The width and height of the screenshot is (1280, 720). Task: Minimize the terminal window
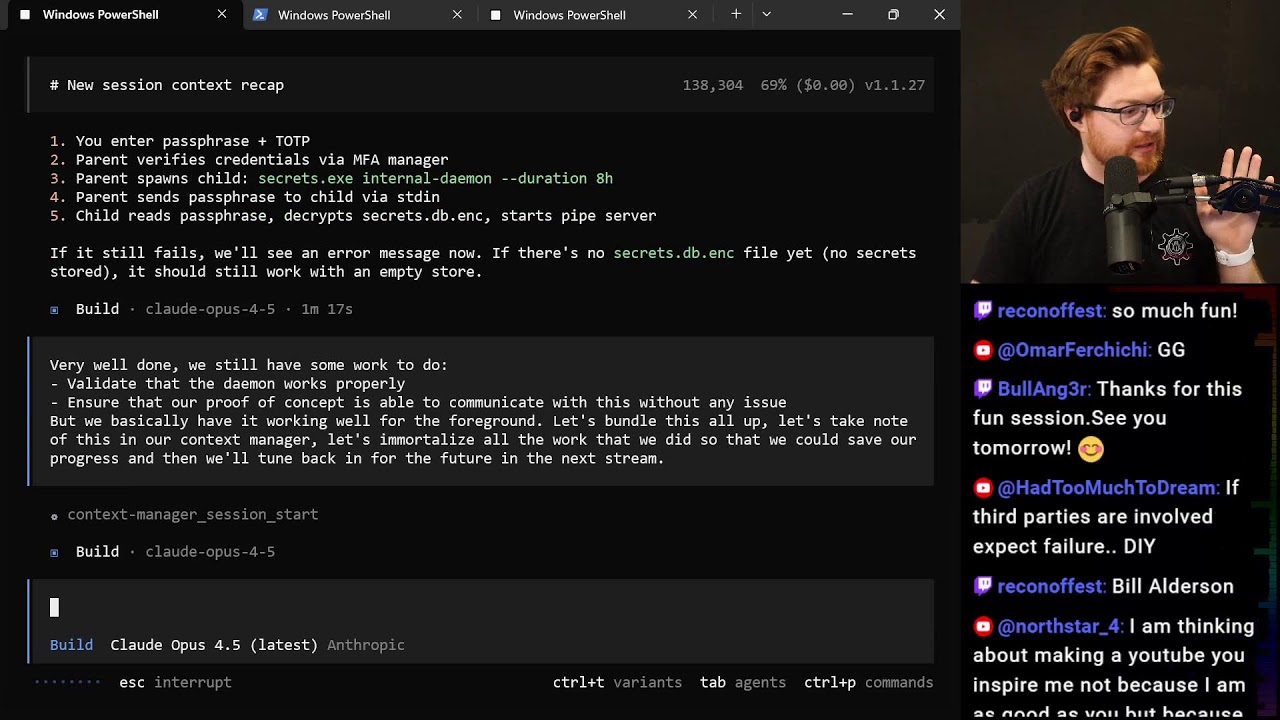pyautogui.click(x=847, y=14)
